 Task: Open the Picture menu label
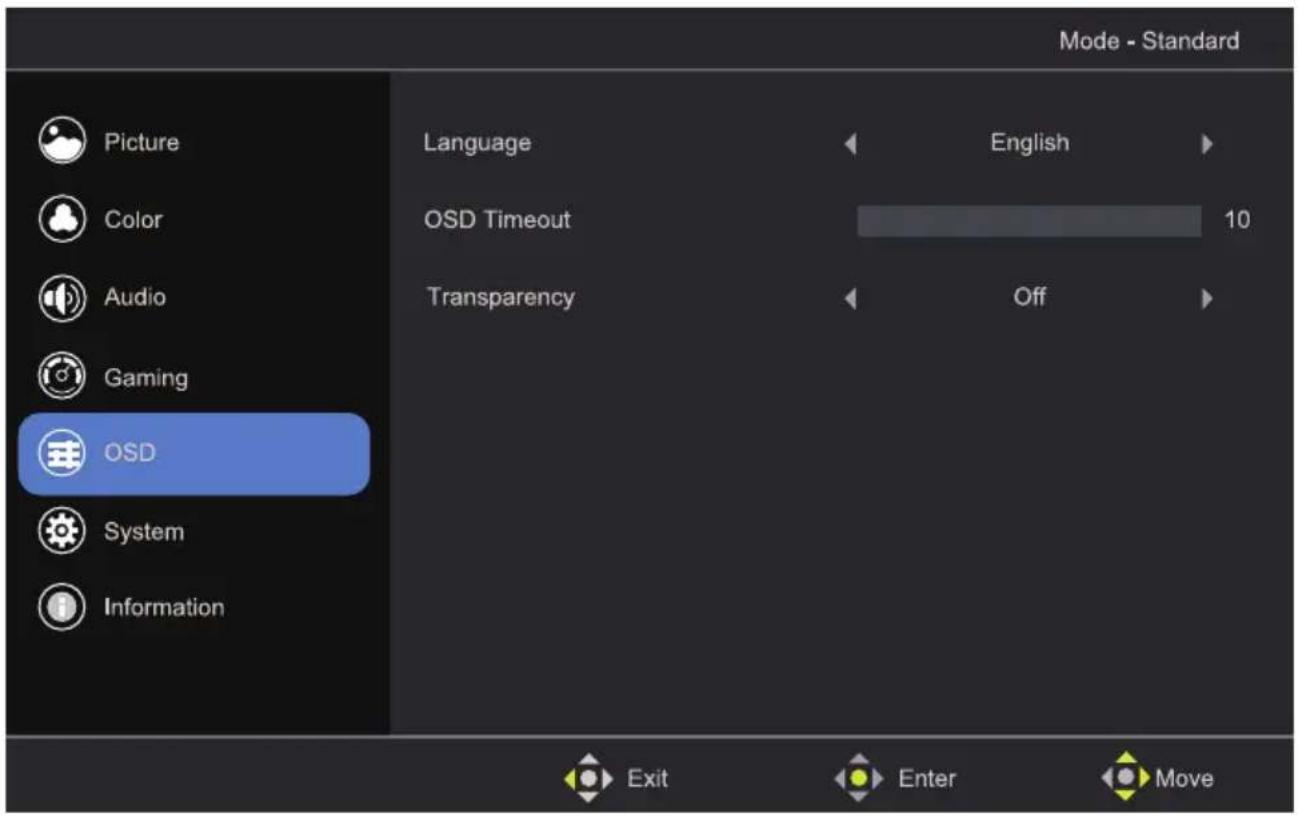click(x=142, y=142)
